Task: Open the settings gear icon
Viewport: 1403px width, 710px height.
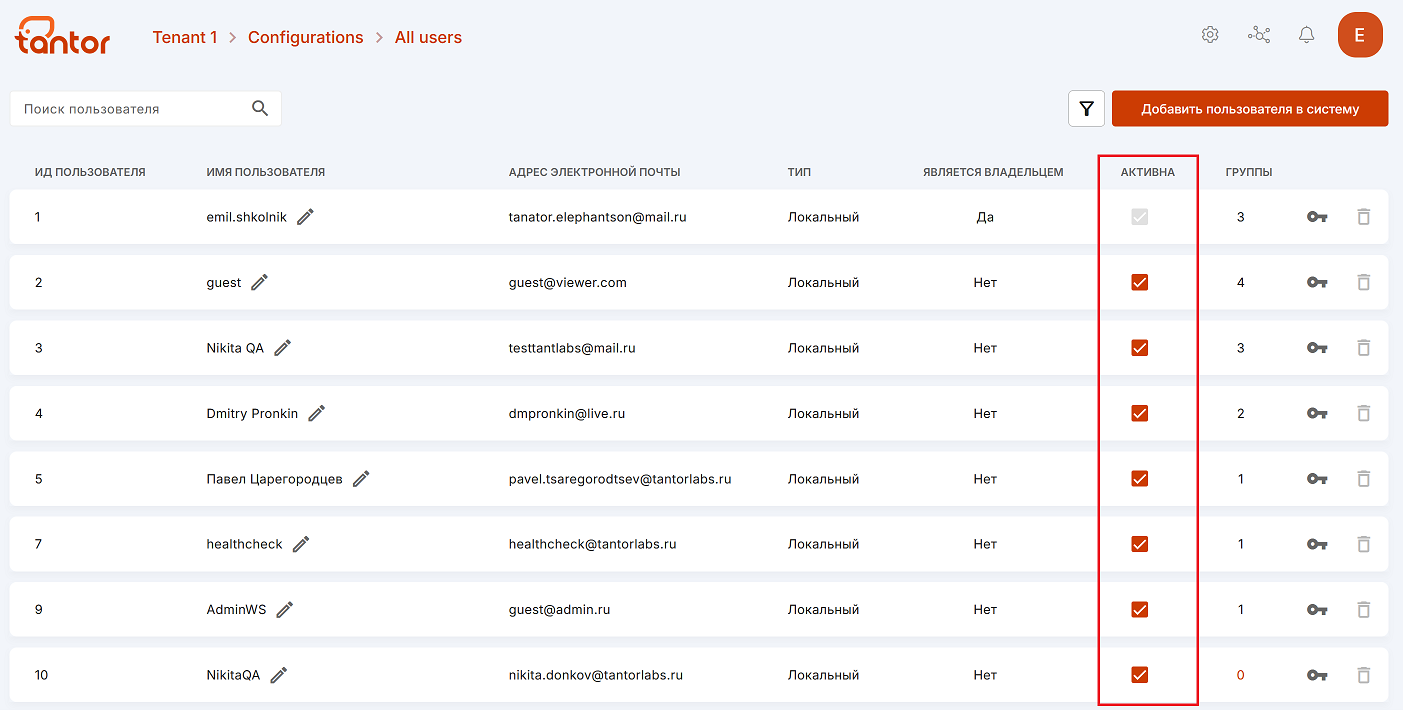Action: [x=1210, y=35]
